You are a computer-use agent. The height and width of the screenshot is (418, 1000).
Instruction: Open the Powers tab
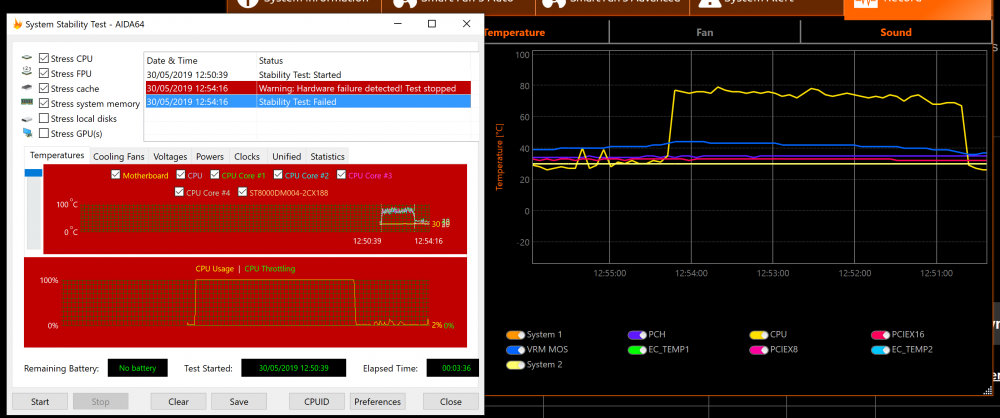[210, 156]
